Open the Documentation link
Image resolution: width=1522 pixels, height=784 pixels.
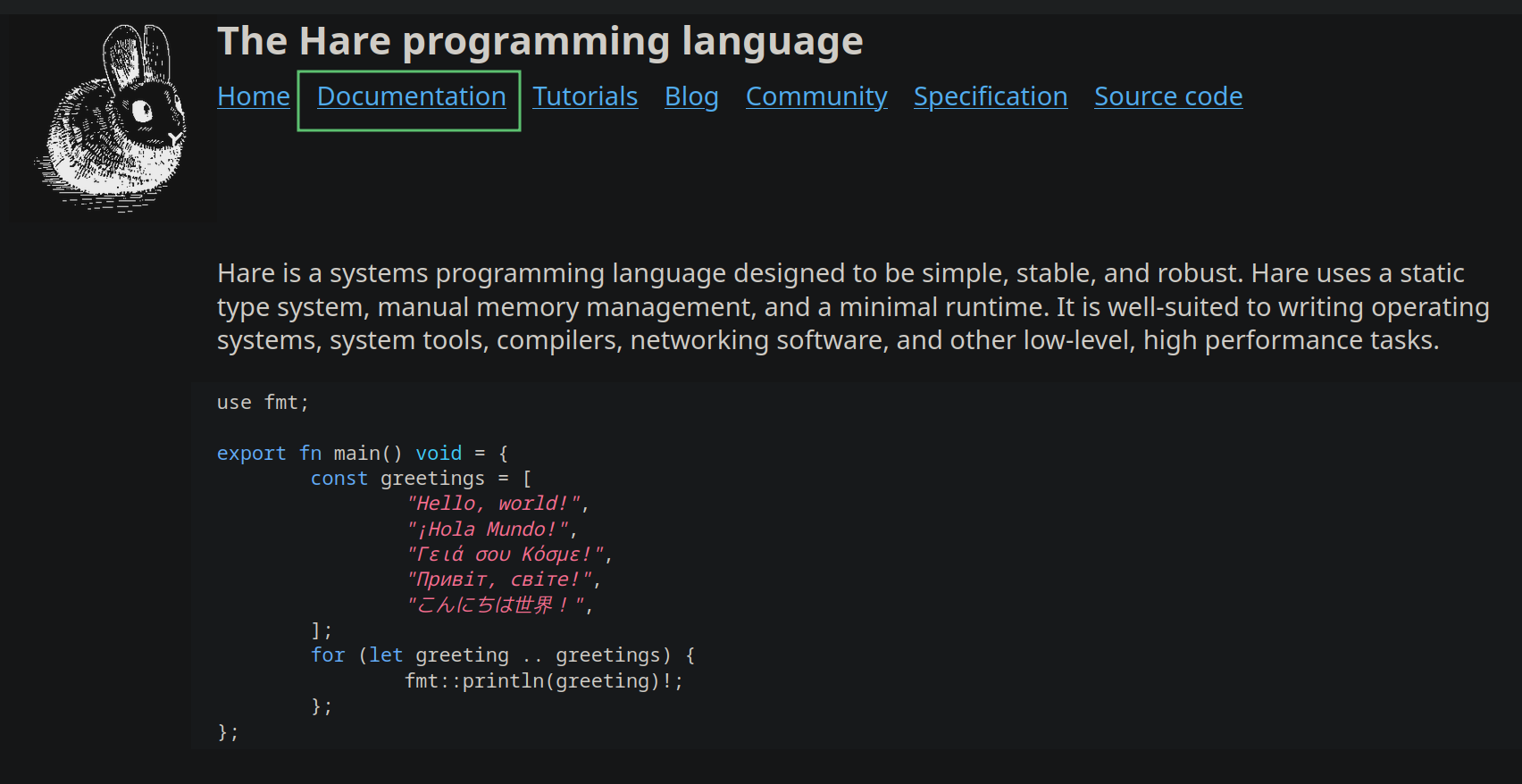(411, 96)
